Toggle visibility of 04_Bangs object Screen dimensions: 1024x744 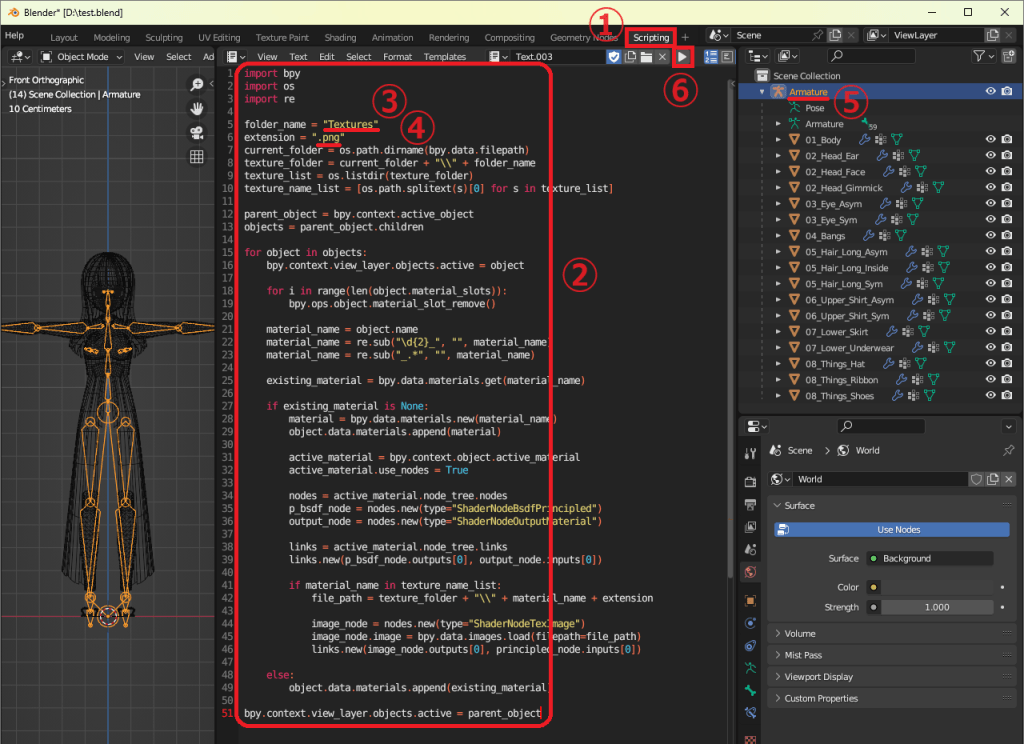pos(991,236)
